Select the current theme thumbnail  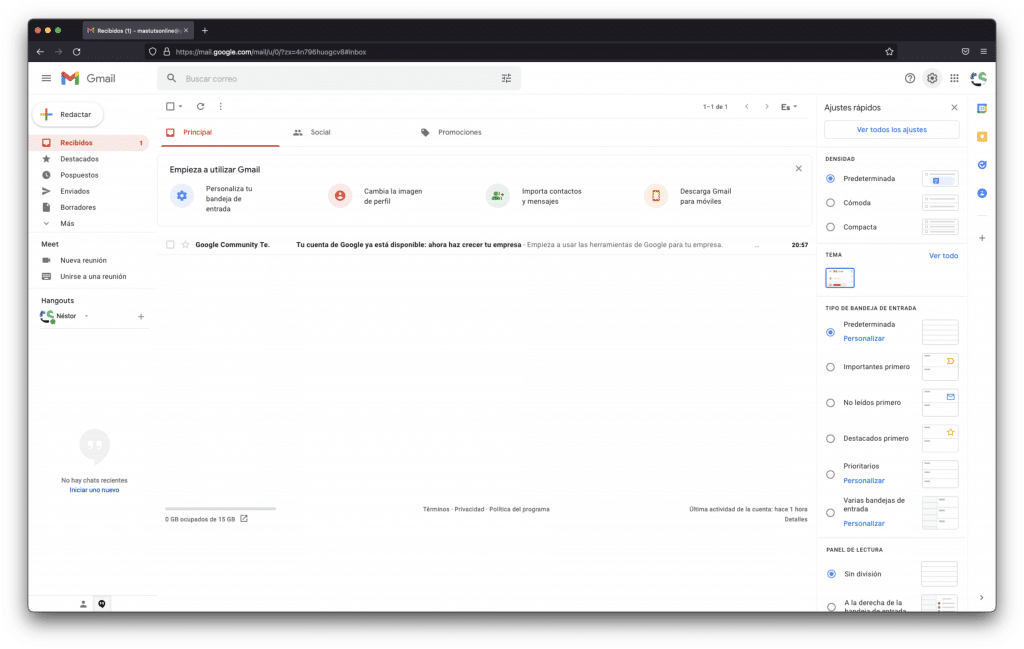839,277
